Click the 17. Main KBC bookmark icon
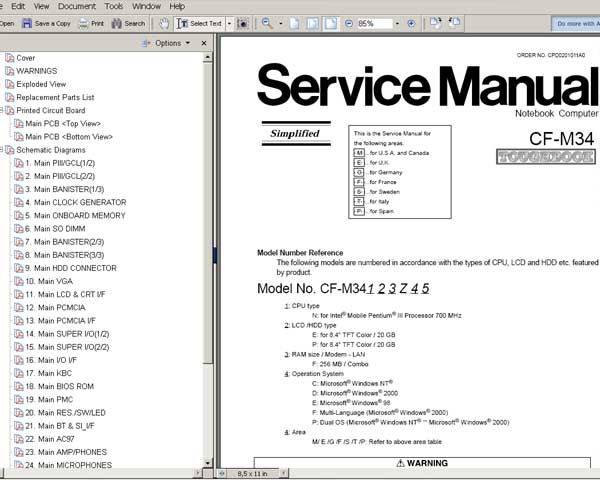The image size is (600, 480). 18,373
